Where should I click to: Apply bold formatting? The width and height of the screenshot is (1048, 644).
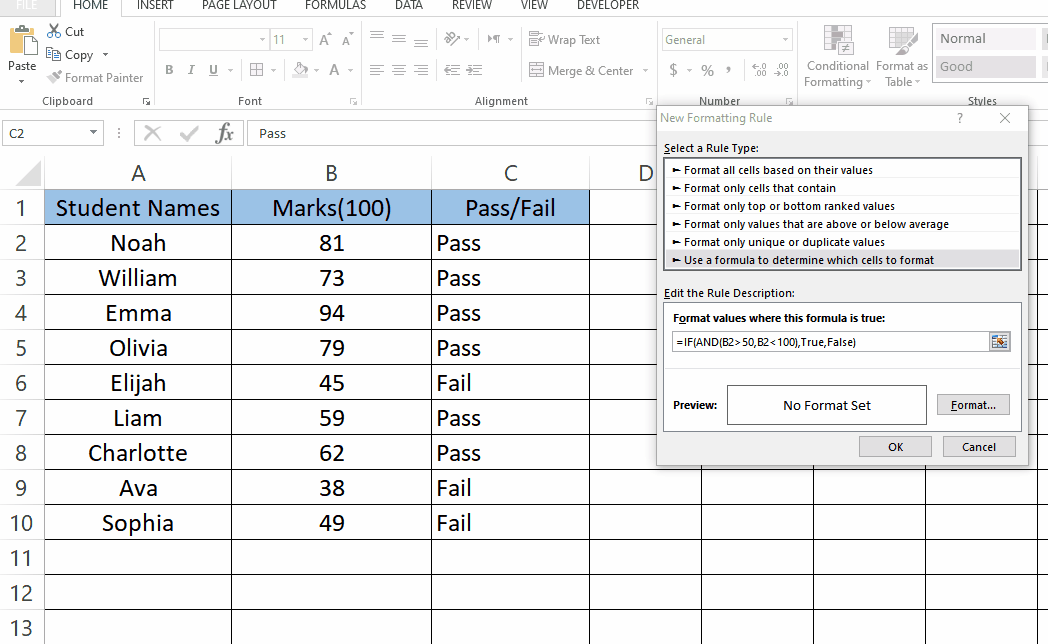(168, 70)
